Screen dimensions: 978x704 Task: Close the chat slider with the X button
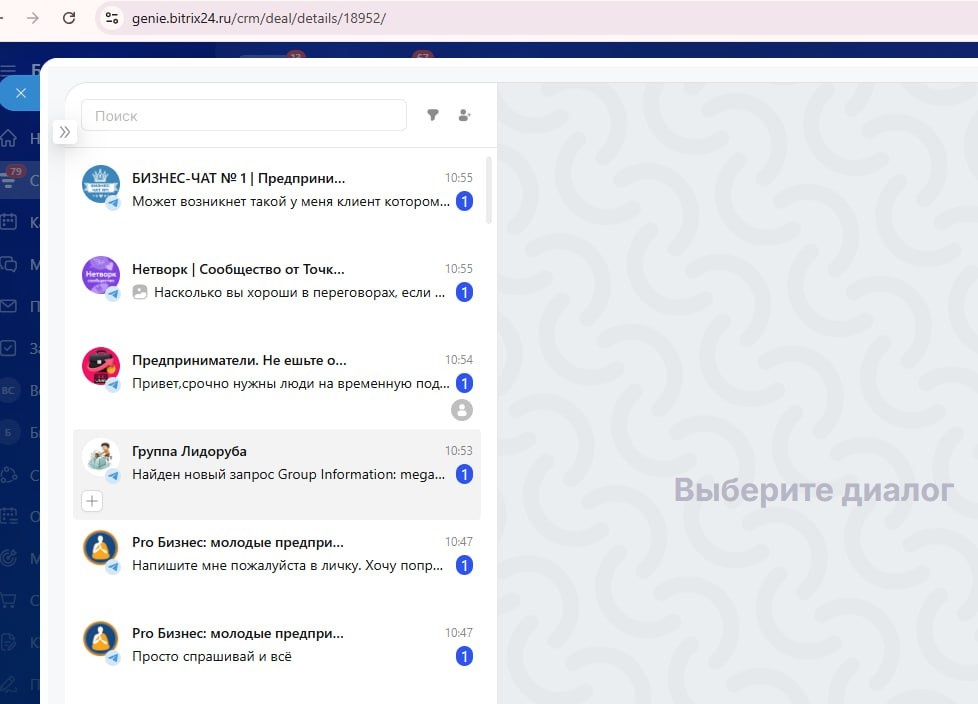21,93
